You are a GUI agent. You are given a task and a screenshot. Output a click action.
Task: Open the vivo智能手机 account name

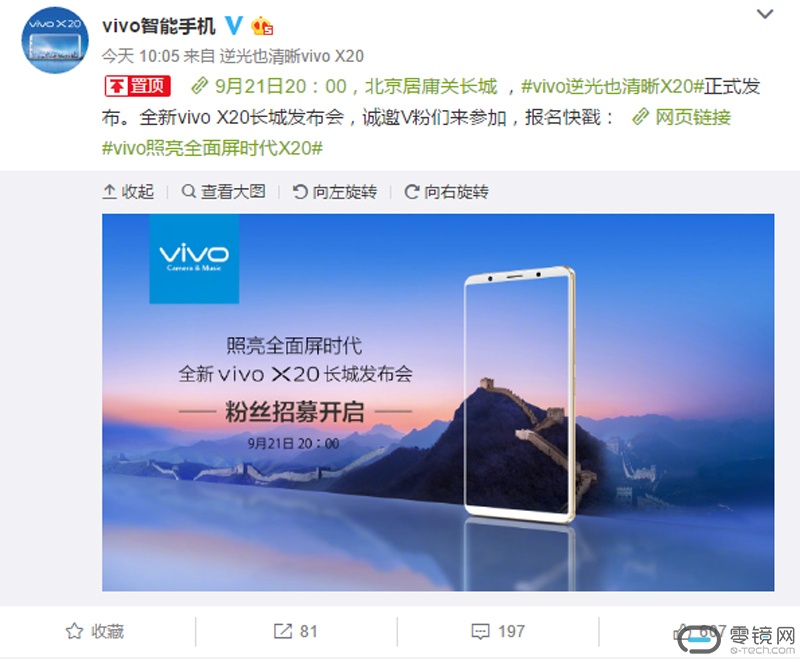[159, 26]
